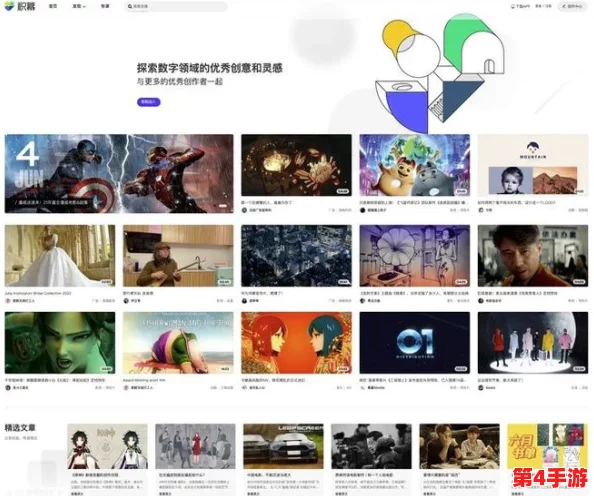Open the Mustang cars Leapscreen article

(x=283, y=446)
